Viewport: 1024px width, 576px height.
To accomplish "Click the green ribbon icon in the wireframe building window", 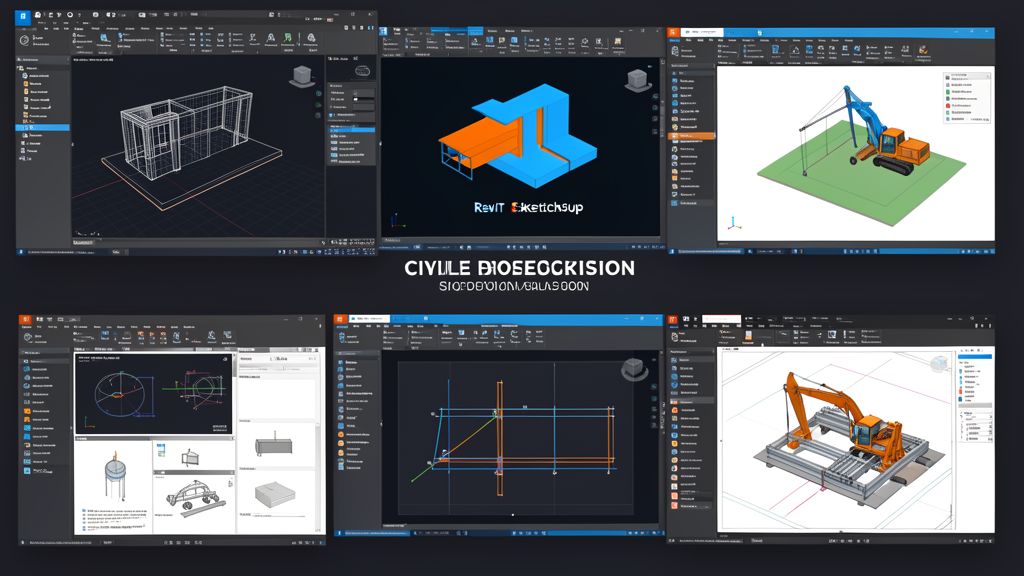I will click(x=288, y=38).
